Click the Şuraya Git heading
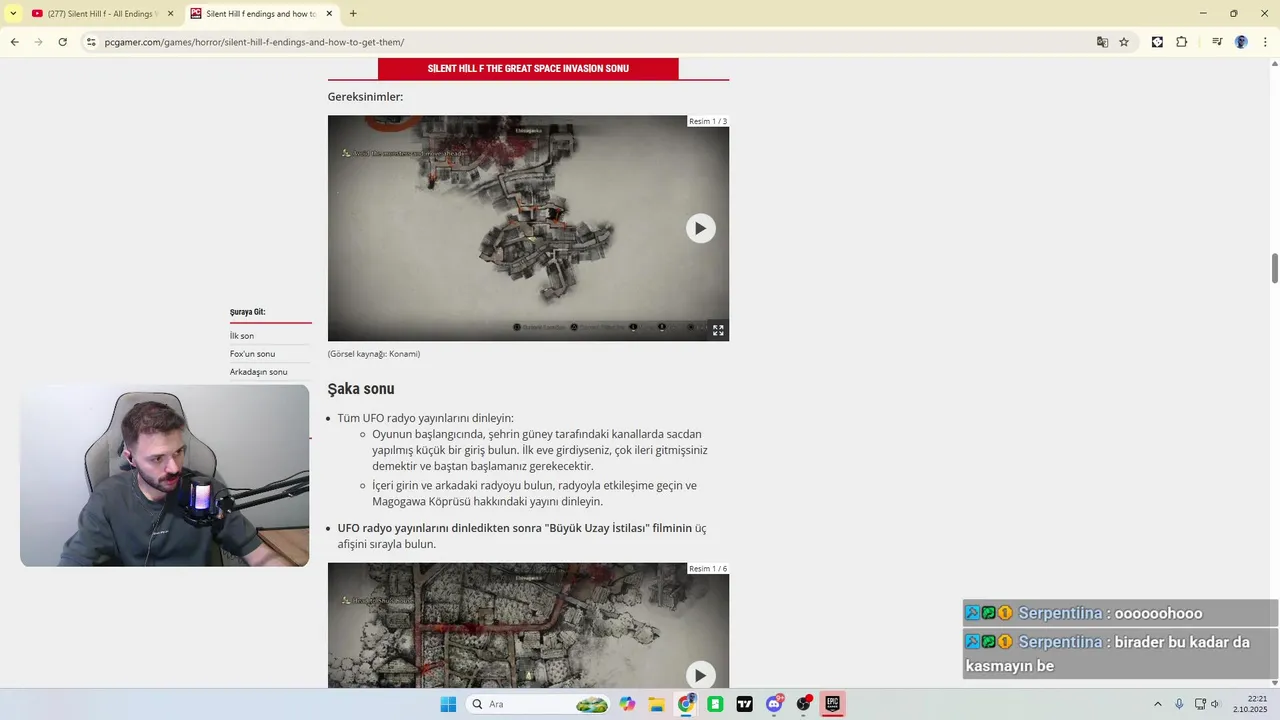Image resolution: width=1280 pixels, height=720 pixels. pyautogui.click(x=247, y=312)
